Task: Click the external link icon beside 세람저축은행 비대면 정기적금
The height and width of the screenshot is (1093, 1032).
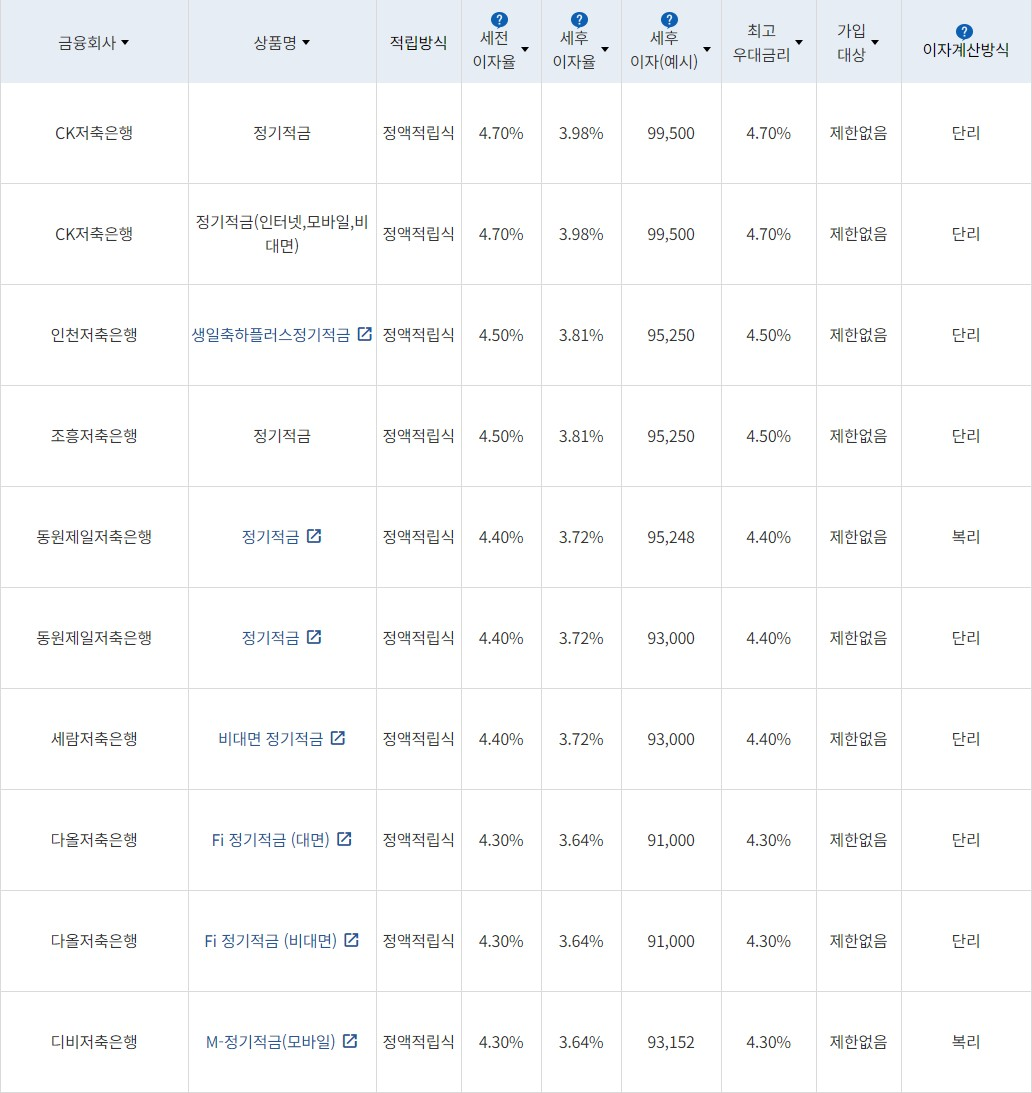Action: [338, 738]
